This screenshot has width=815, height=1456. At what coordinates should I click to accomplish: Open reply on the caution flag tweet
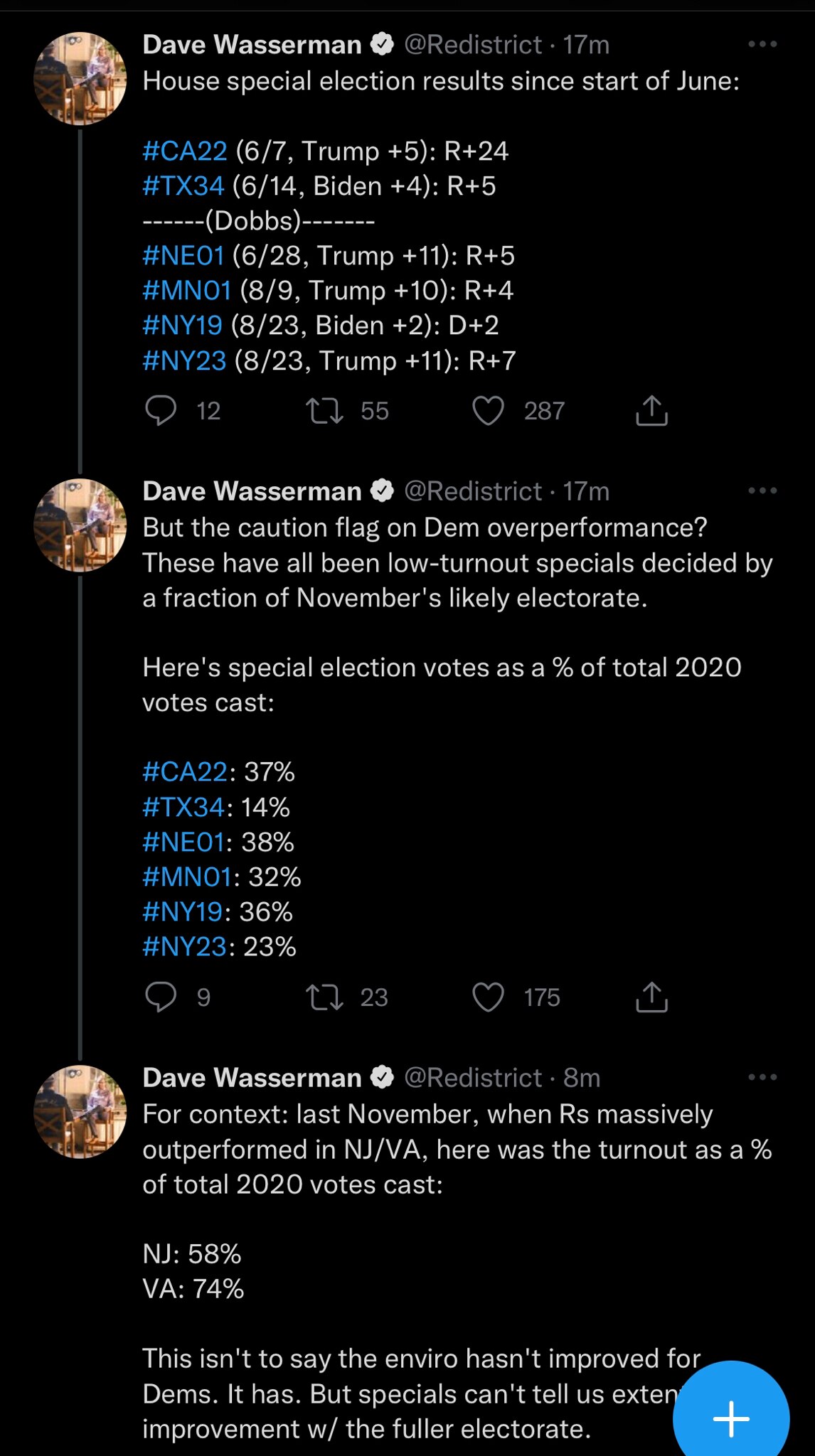[x=161, y=997]
